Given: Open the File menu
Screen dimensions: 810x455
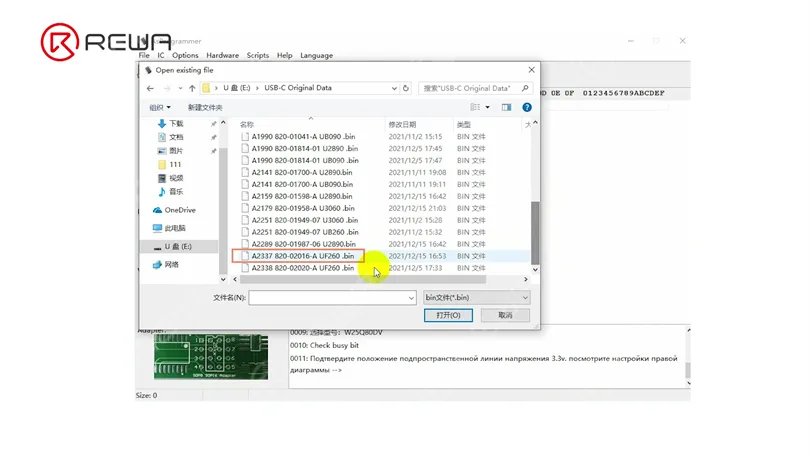Looking at the screenshot, I should point(144,55).
